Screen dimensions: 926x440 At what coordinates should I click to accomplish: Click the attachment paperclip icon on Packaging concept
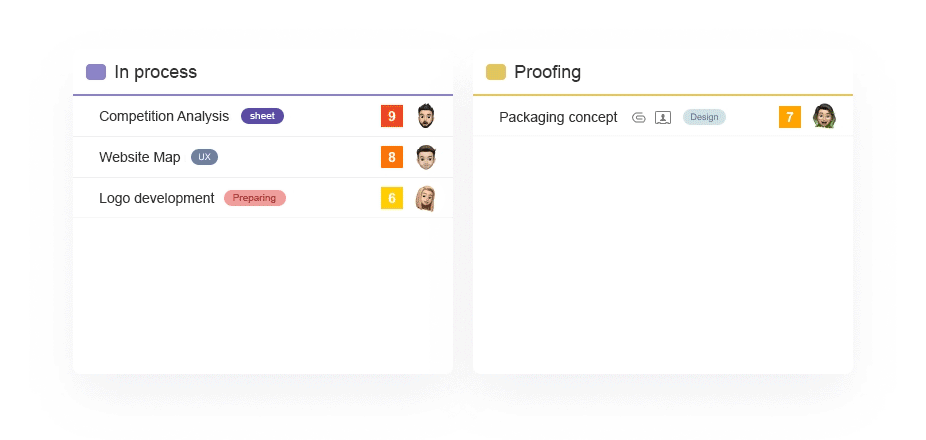[x=638, y=118]
